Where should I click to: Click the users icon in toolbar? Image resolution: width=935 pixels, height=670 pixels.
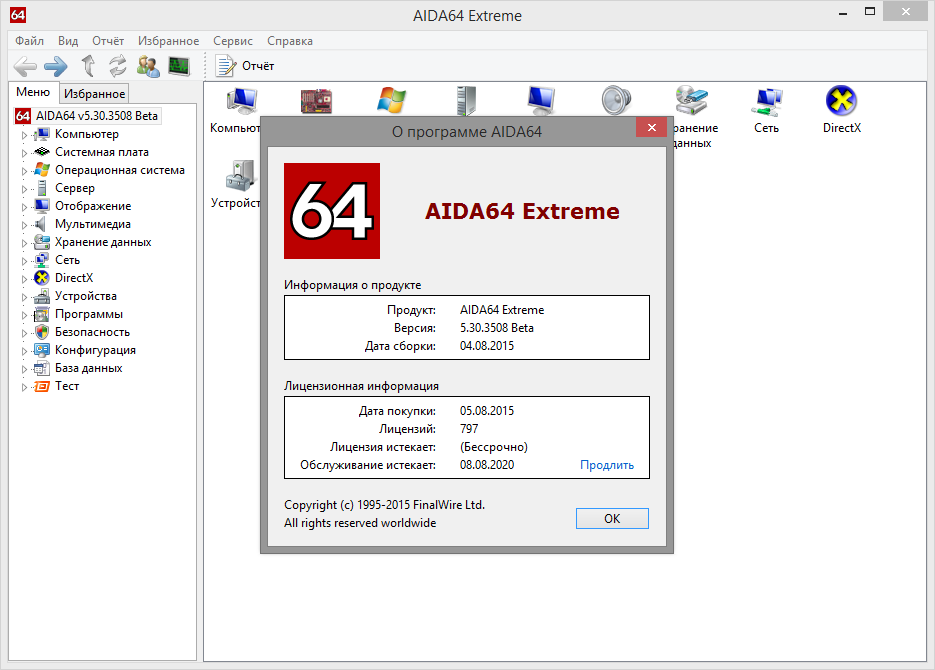click(x=148, y=66)
